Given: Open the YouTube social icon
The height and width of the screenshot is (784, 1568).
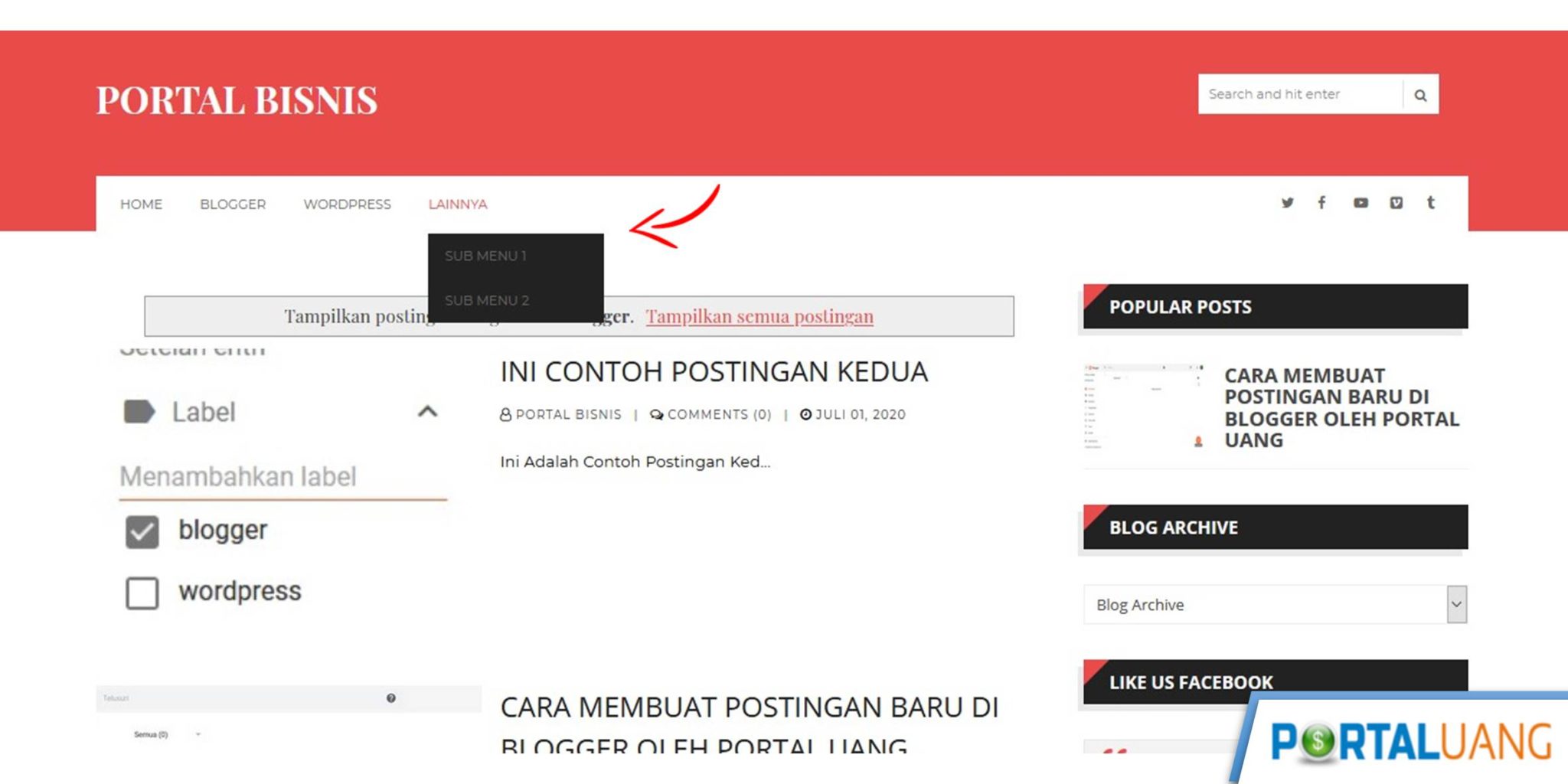Looking at the screenshot, I should [x=1361, y=203].
